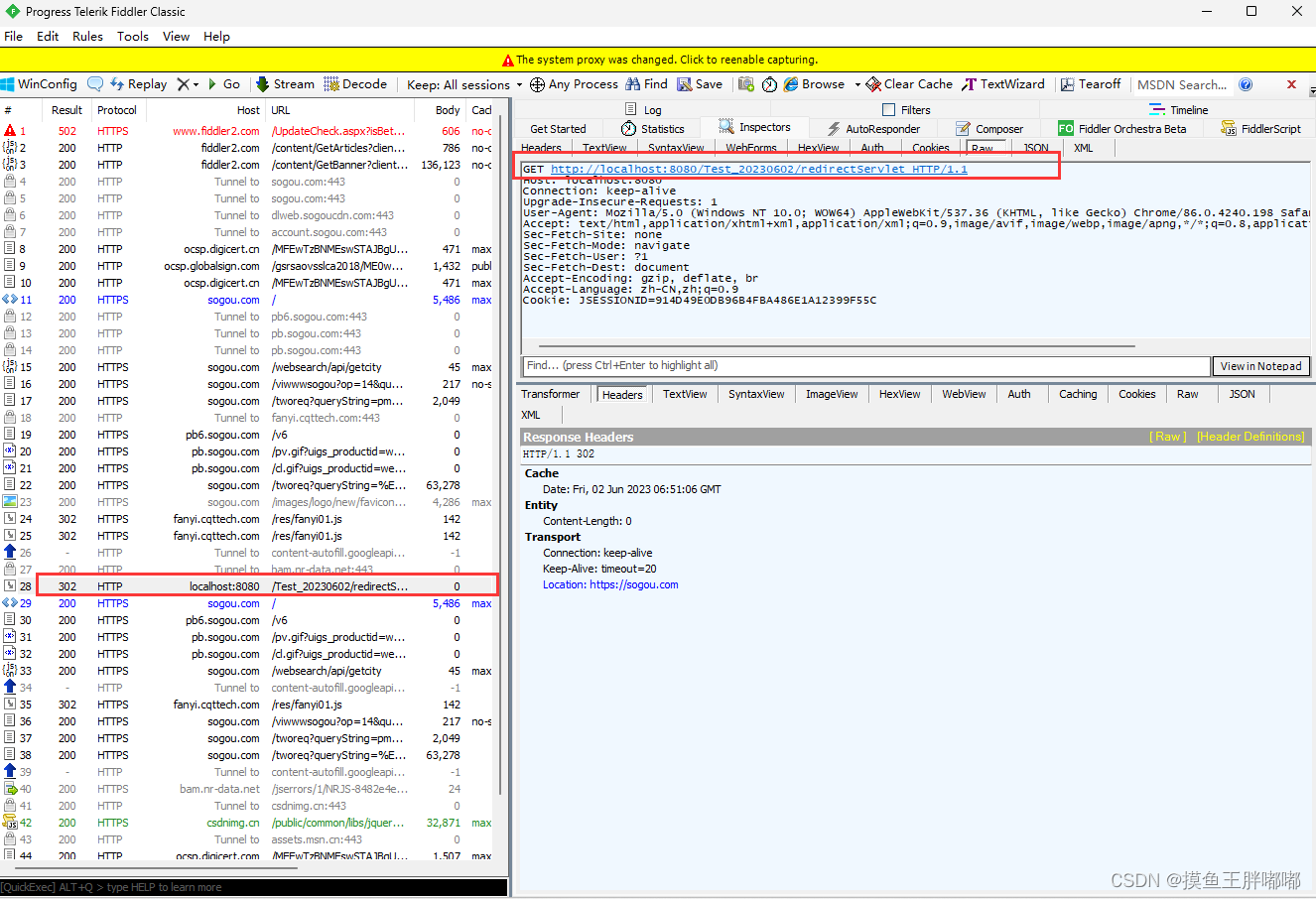Switch to the Timeline tab
The height and width of the screenshot is (899, 1316).
1179,110
